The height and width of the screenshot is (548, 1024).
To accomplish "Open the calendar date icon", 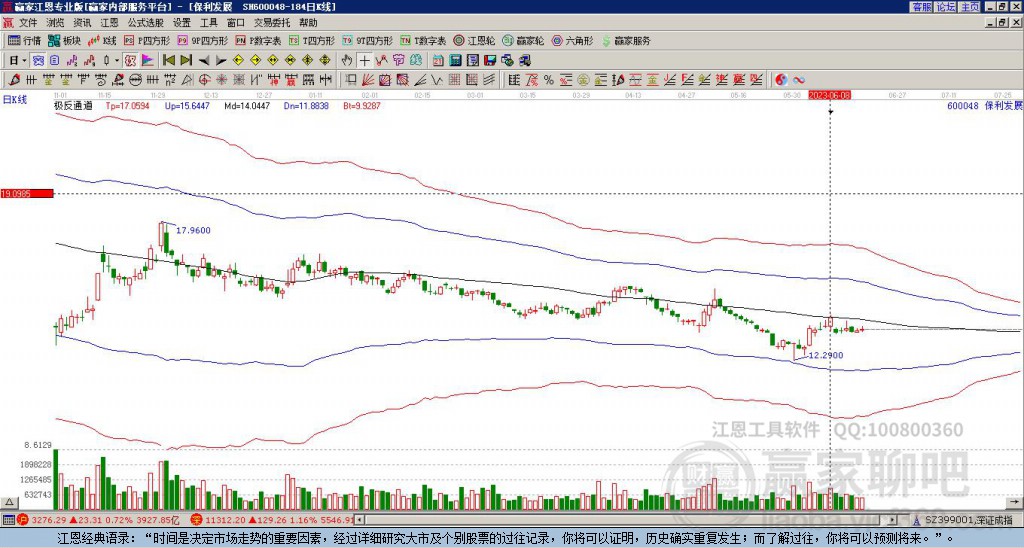I will 438,61.
